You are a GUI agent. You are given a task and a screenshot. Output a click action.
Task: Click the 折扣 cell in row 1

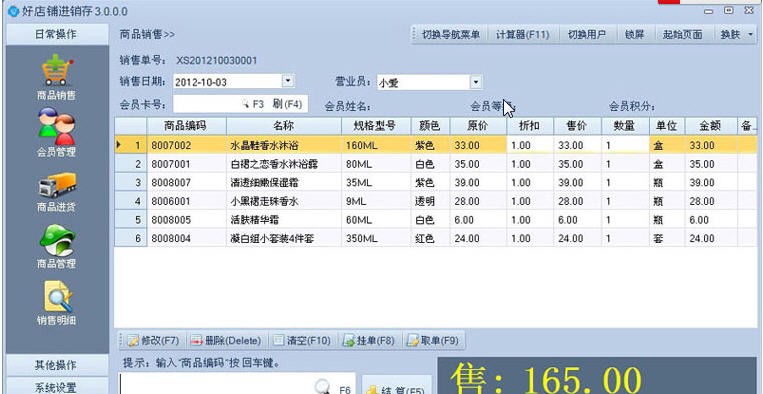(530, 145)
